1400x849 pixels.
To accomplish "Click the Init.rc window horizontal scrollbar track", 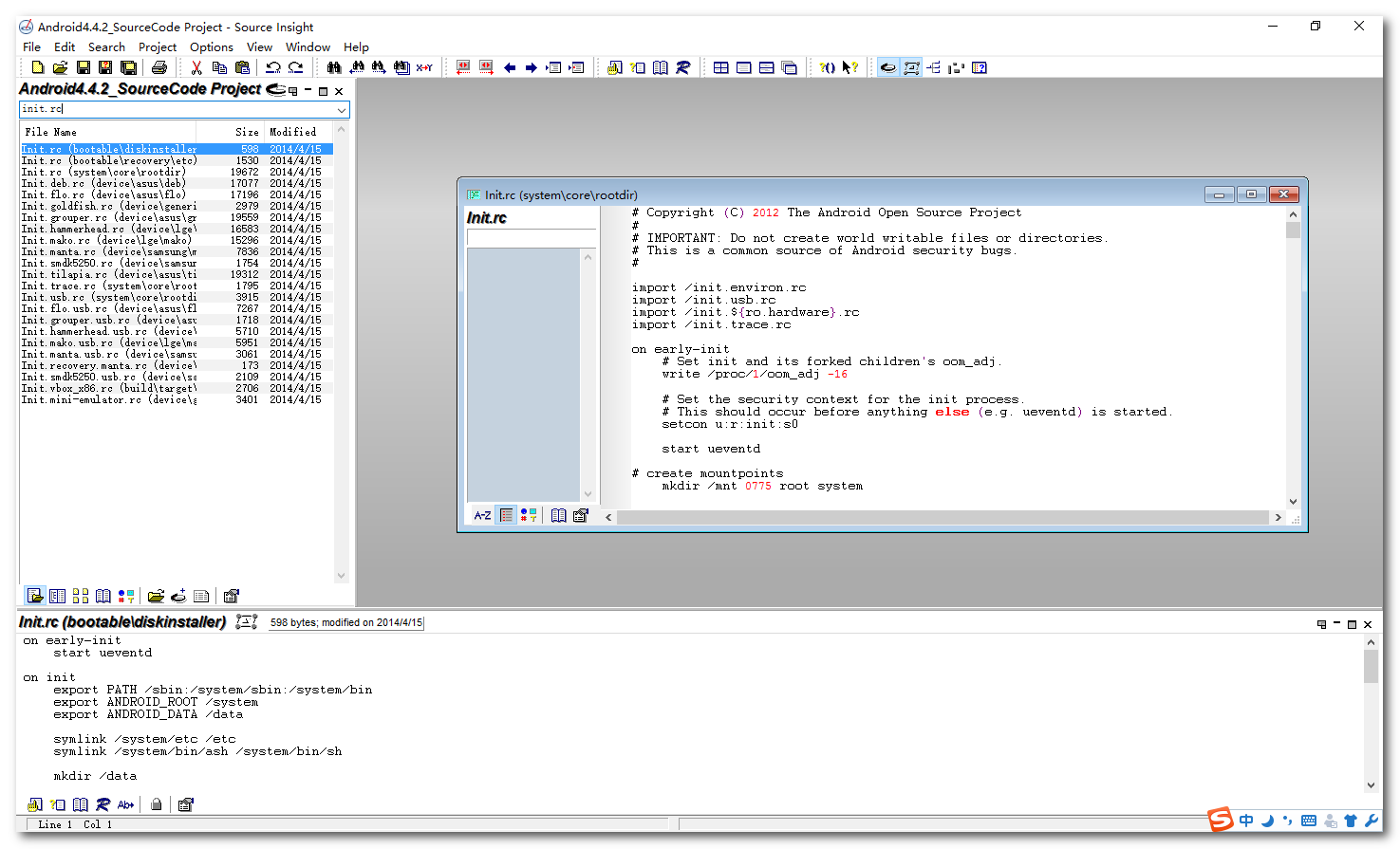I will pos(943,517).
